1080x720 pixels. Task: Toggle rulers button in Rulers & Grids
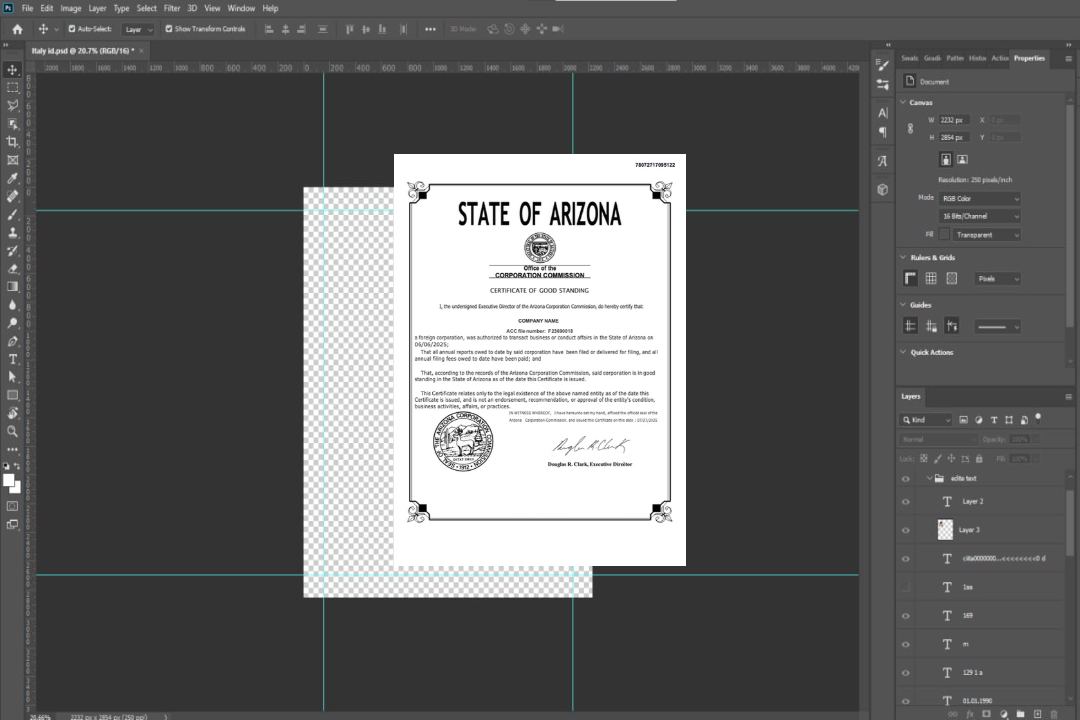pos(910,278)
